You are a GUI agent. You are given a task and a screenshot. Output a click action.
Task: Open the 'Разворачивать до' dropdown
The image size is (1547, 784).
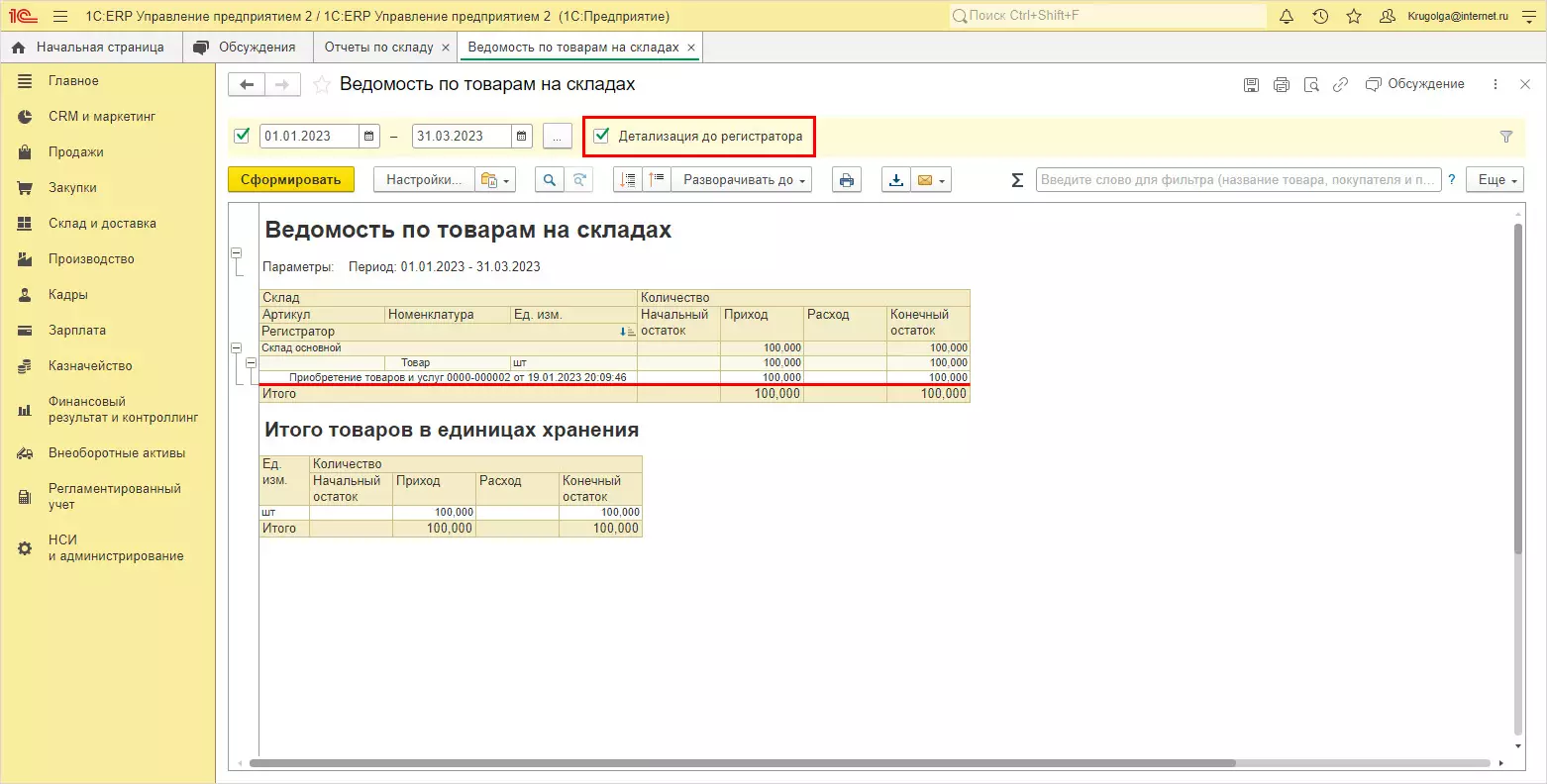click(x=743, y=180)
